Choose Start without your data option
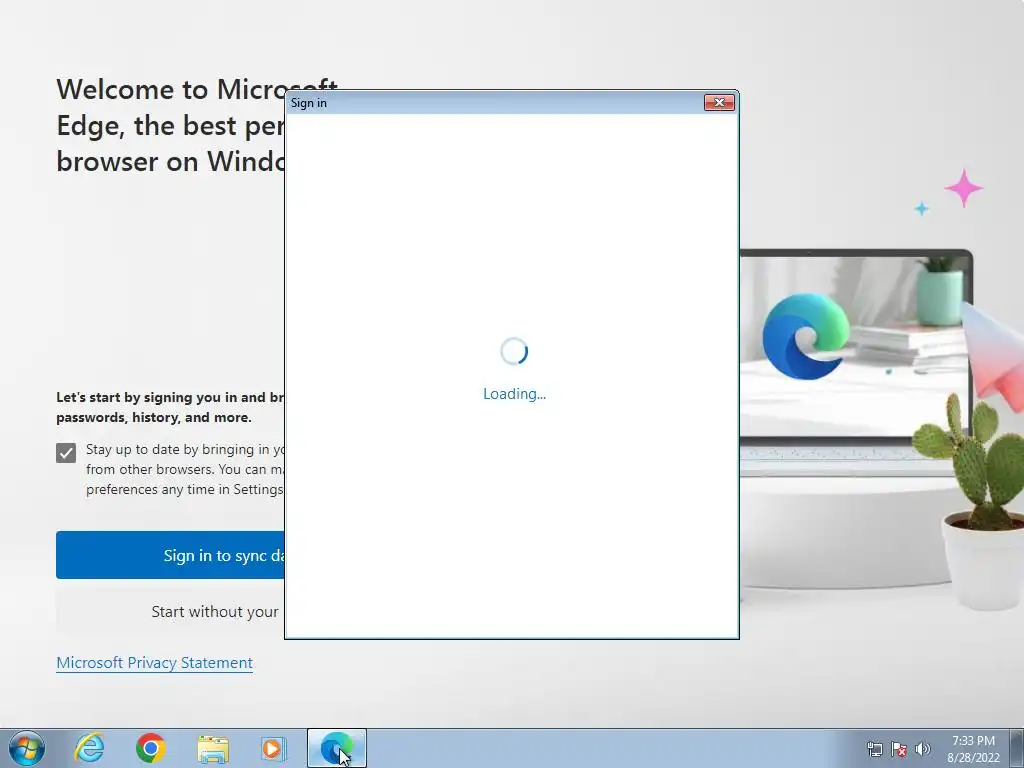 [170, 611]
